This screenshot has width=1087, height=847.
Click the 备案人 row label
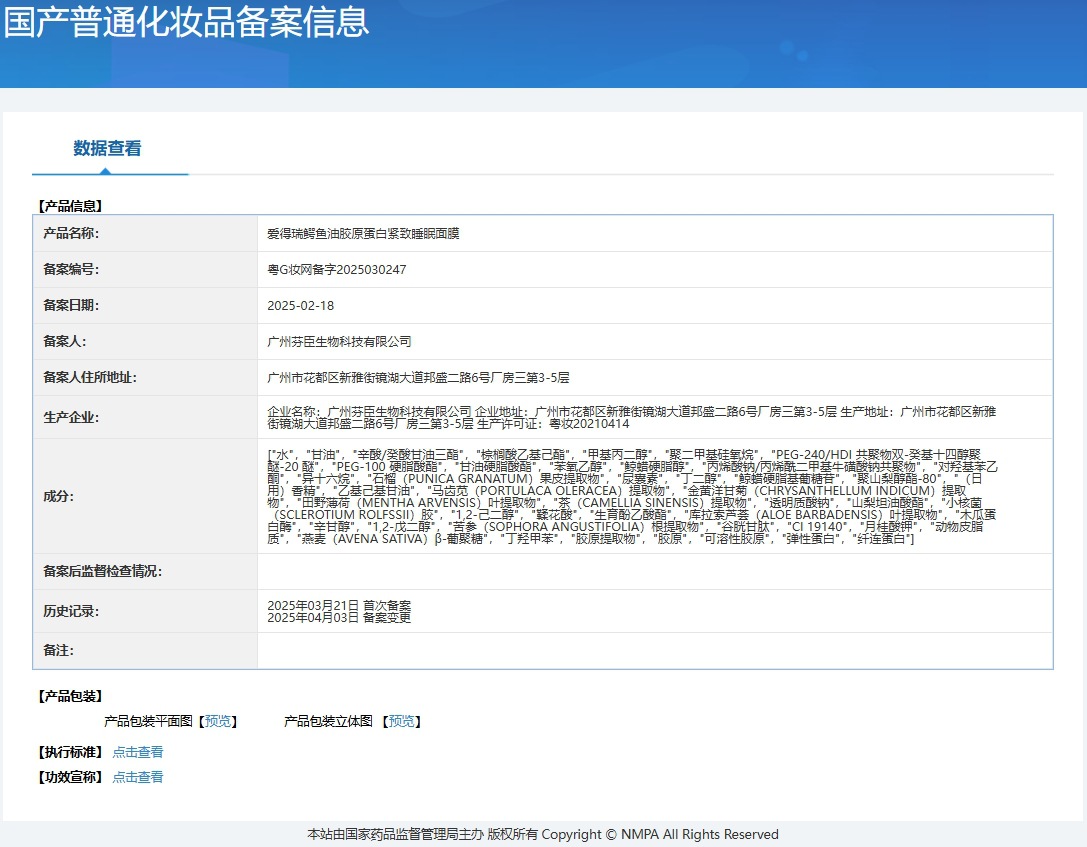64,342
